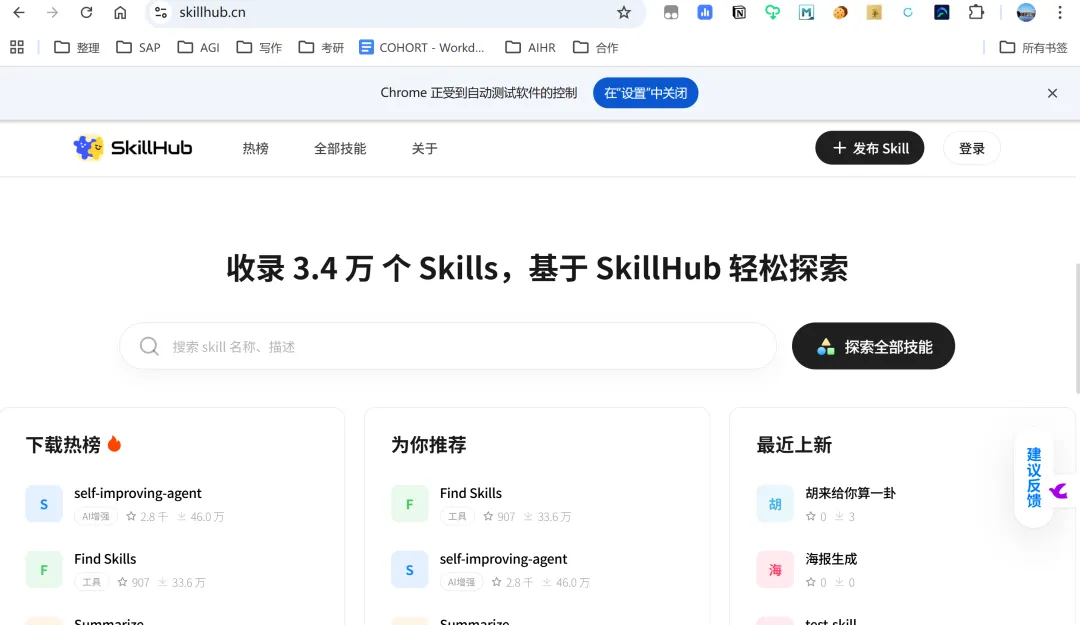View site information icon beside skillhub.cn
This screenshot has height=625, width=1080.
coord(160,12)
